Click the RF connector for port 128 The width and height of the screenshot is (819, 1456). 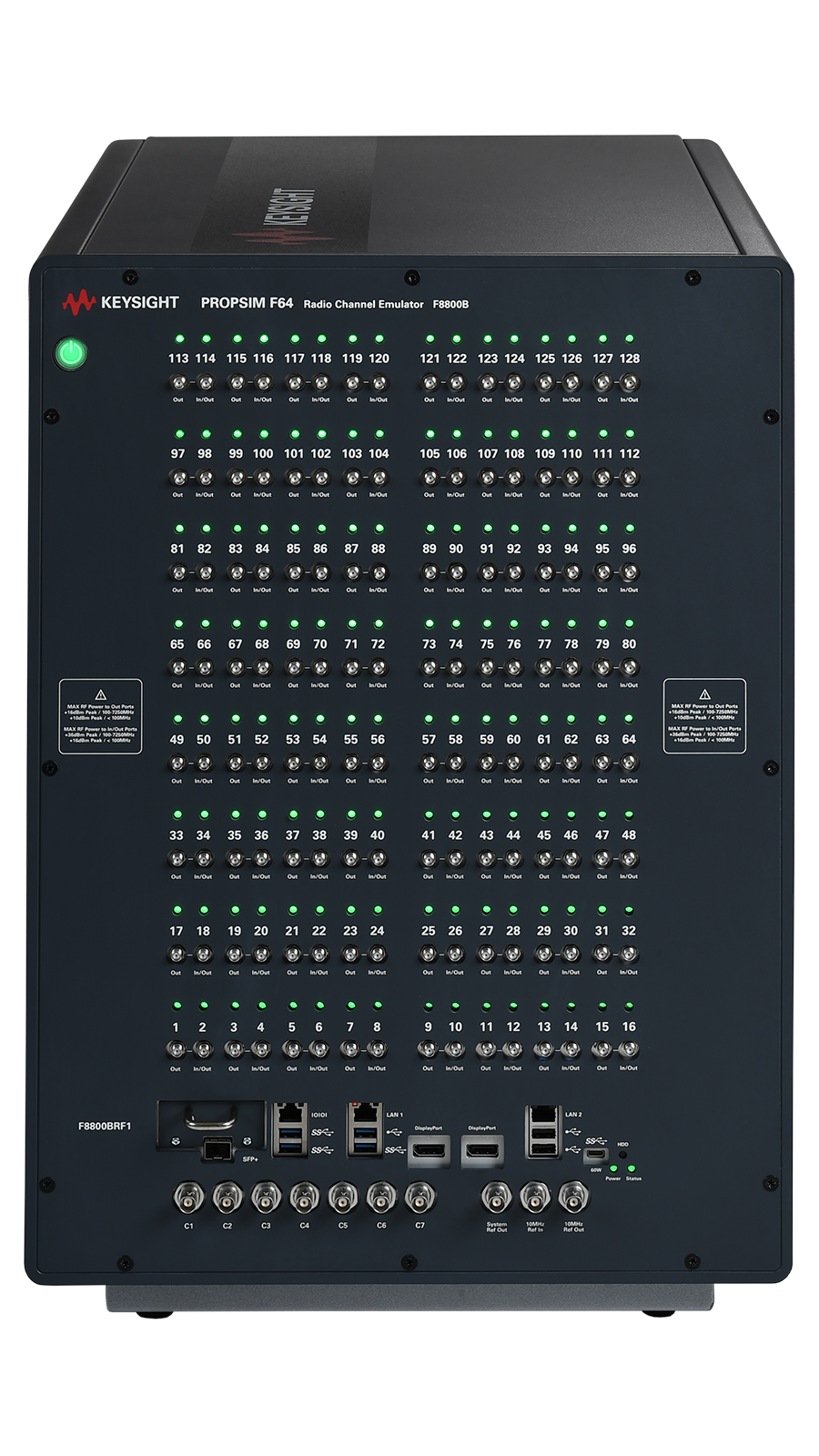[630, 383]
